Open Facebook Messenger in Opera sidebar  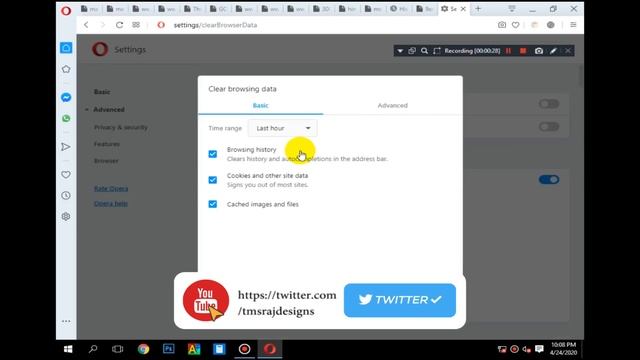(x=66, y=98)
